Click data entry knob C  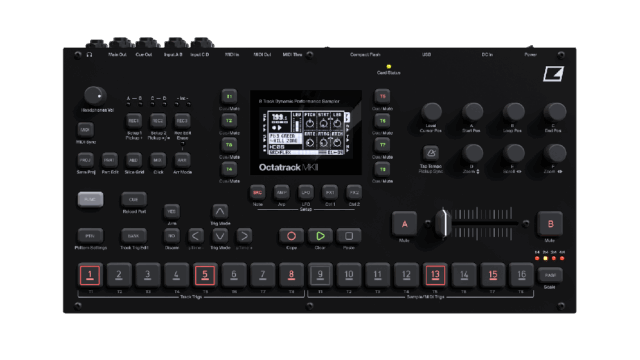tap(555, 112)
